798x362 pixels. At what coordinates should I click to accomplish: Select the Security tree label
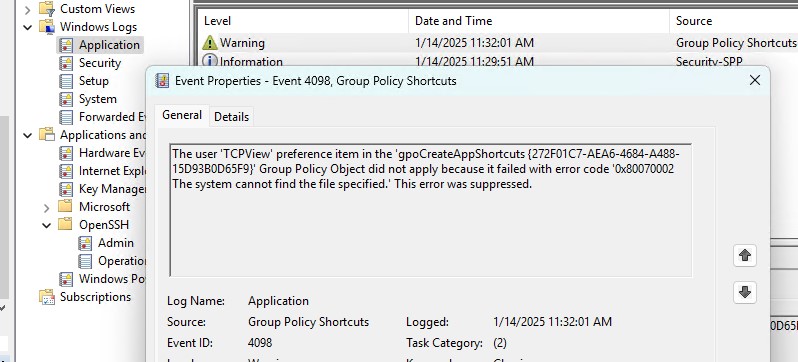tap(100, 63)
